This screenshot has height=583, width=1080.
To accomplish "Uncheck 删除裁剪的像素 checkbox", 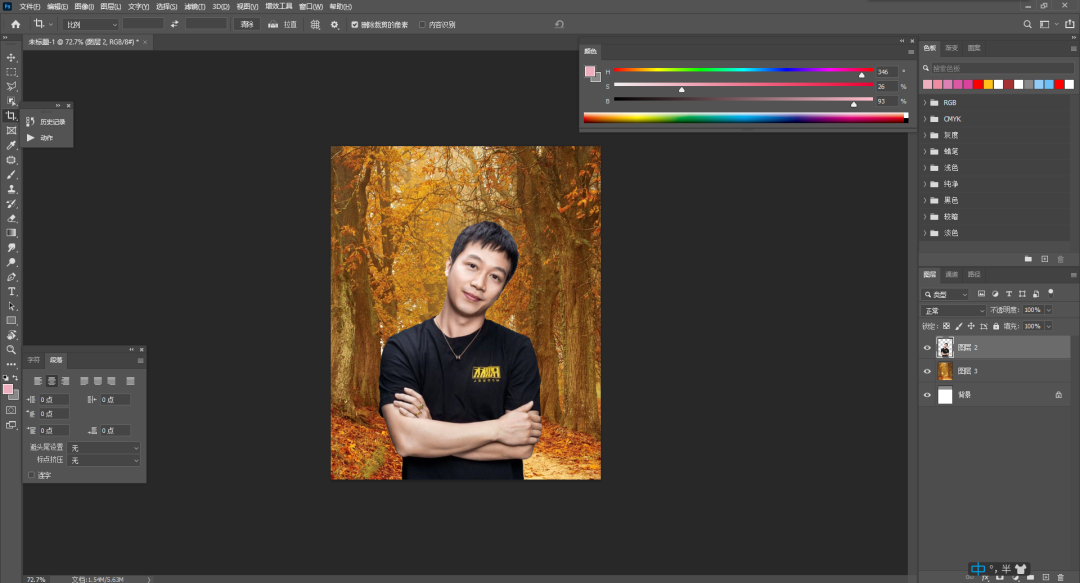I will click(x=355, y=24).
